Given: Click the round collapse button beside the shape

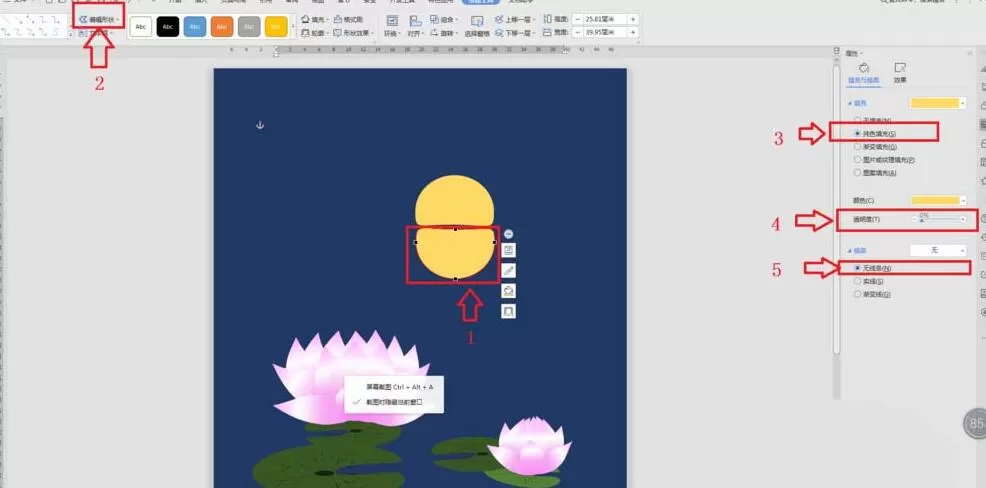Looking at the screenshot, I should pos(509,234).
